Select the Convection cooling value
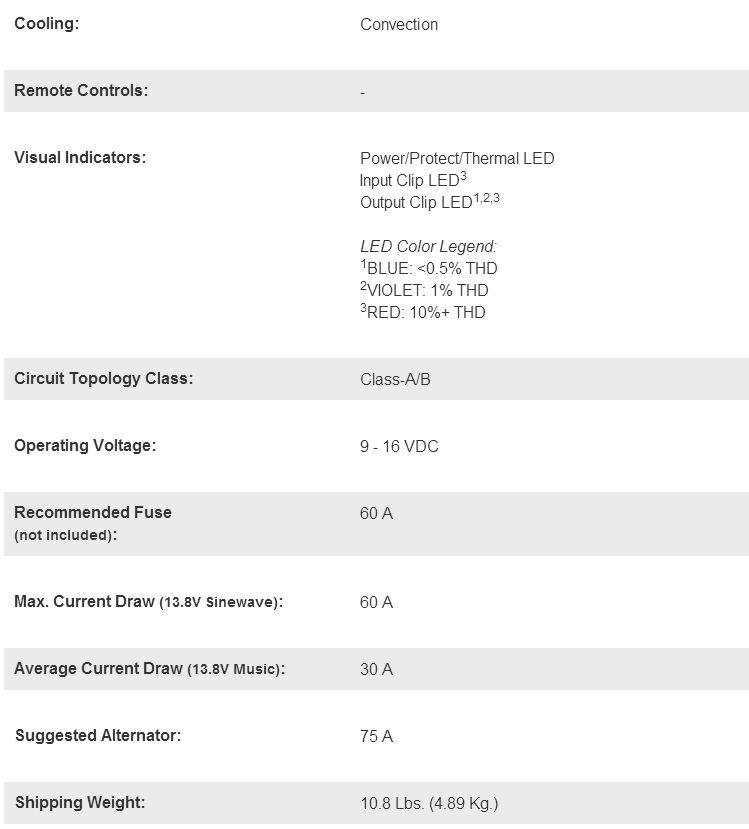This screenshot has height=829, width=749. [398, 24]
